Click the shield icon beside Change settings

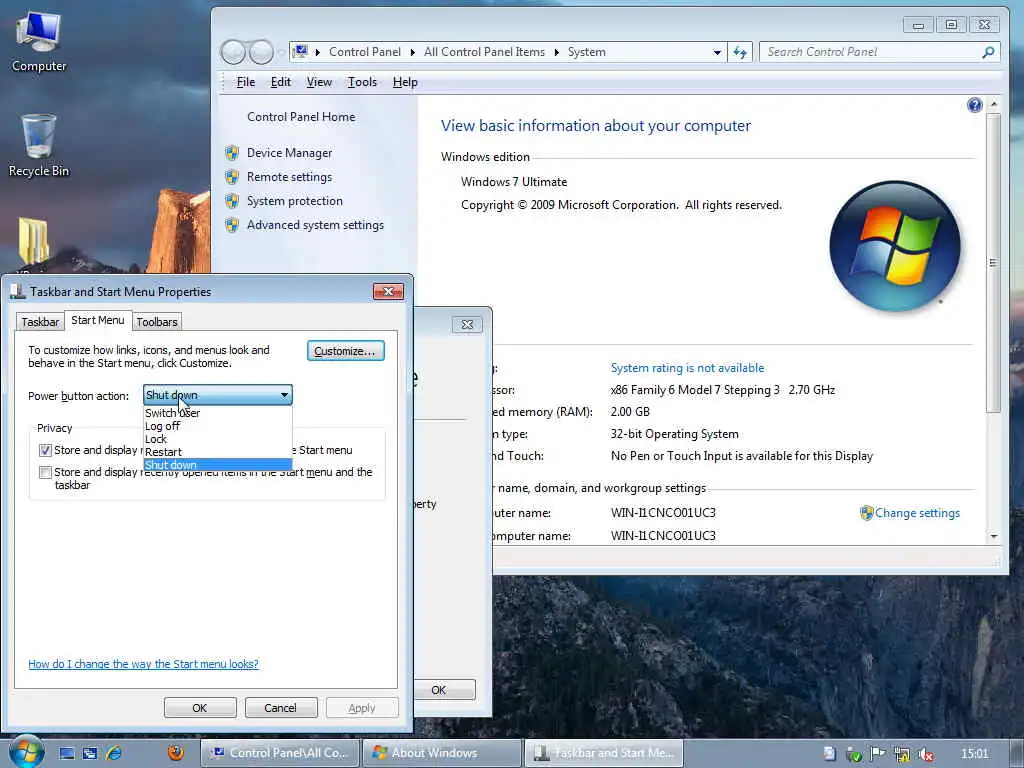coord(866,513)
